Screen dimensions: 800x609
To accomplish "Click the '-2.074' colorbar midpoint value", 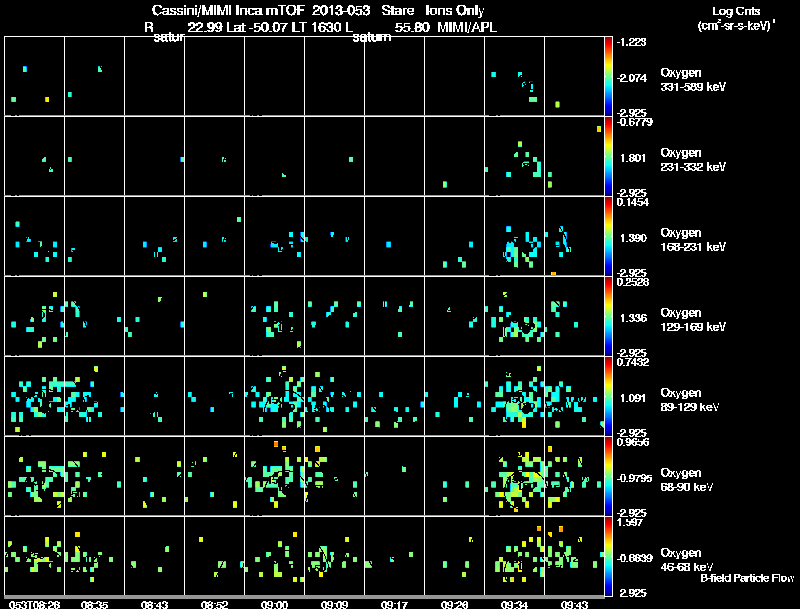I will (x=631, y=78).
